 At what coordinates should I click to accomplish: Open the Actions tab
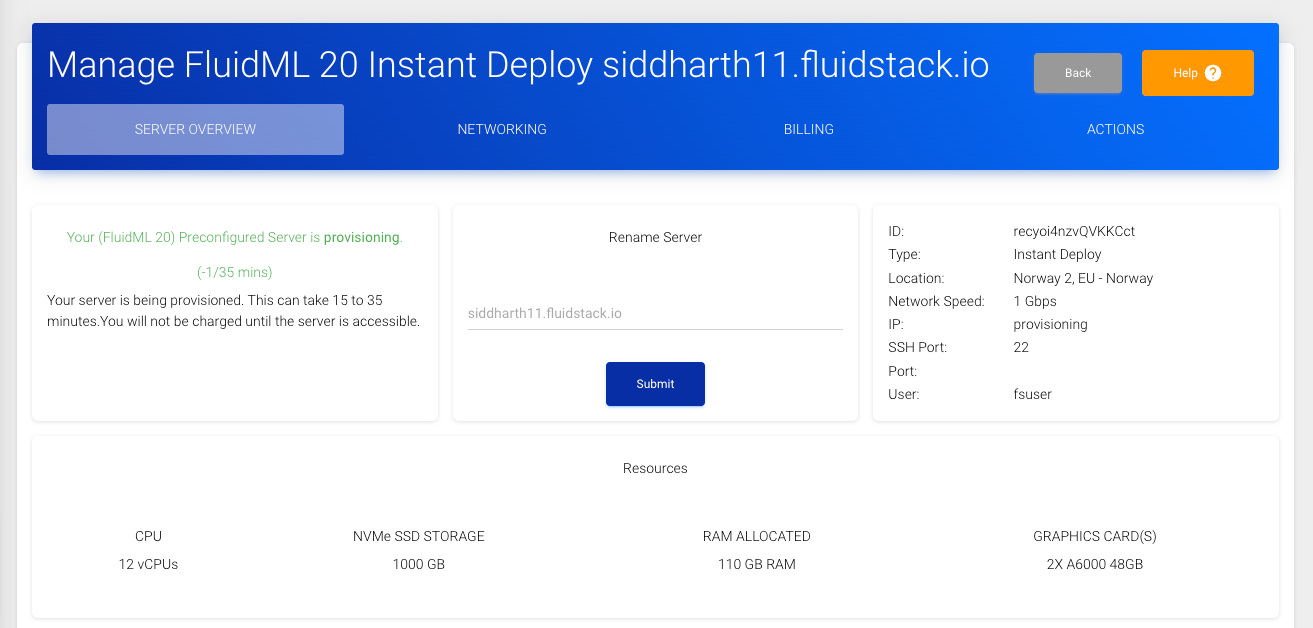point(1115,129)
